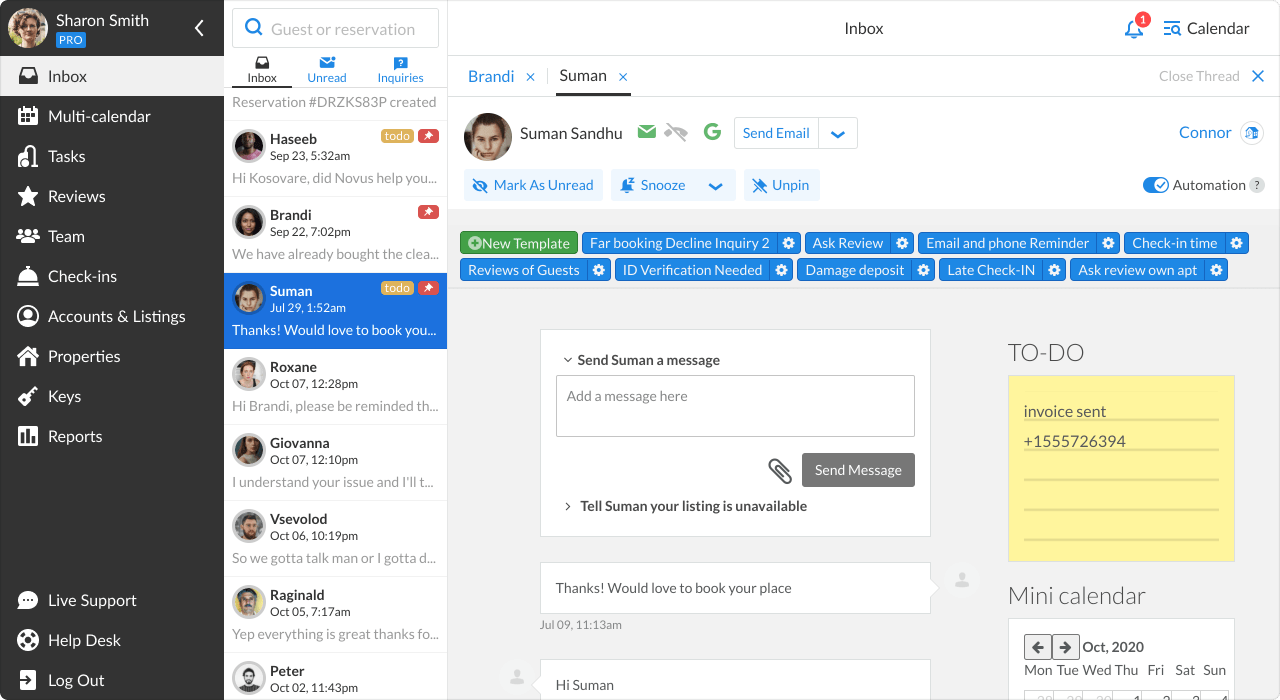Open the Send Email dropdown arrow
This screenshot has width=1280, height=700.
point(838,134)
